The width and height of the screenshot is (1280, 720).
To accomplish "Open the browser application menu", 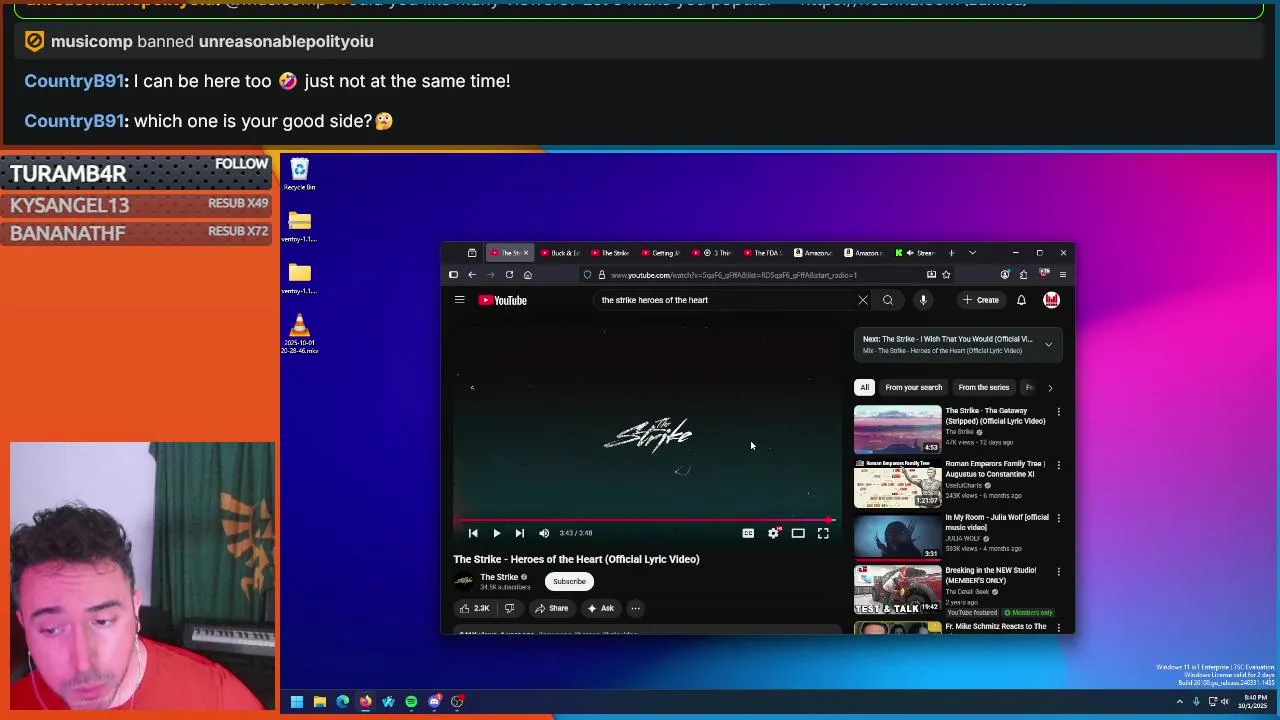I will click(x=1062, y=275).
